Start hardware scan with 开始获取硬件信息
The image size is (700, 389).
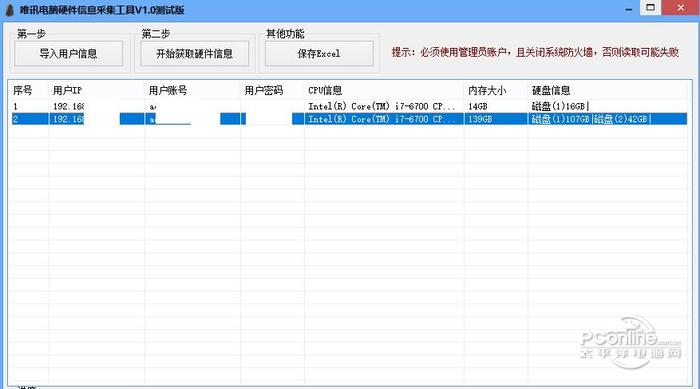pyautogui.click(x=194, y=54)
